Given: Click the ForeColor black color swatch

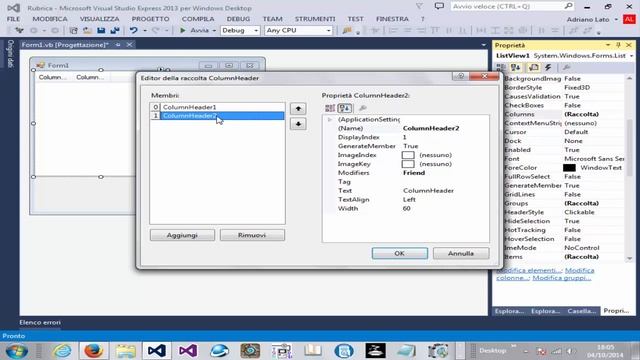Looking at the screenshot, I should click(569, 168).
